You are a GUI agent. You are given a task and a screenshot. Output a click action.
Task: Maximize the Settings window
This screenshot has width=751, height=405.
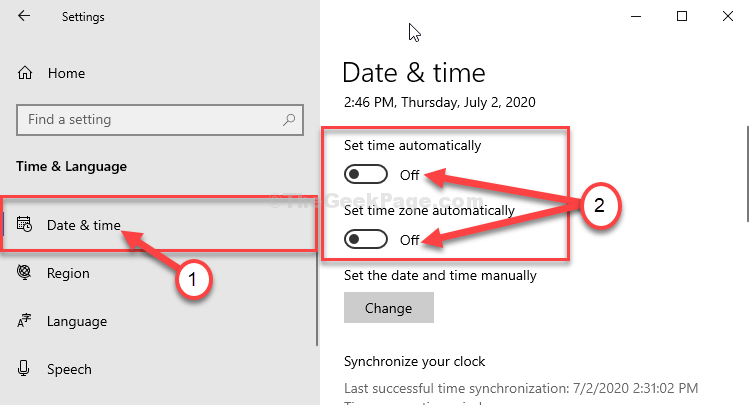click(682, 16)
